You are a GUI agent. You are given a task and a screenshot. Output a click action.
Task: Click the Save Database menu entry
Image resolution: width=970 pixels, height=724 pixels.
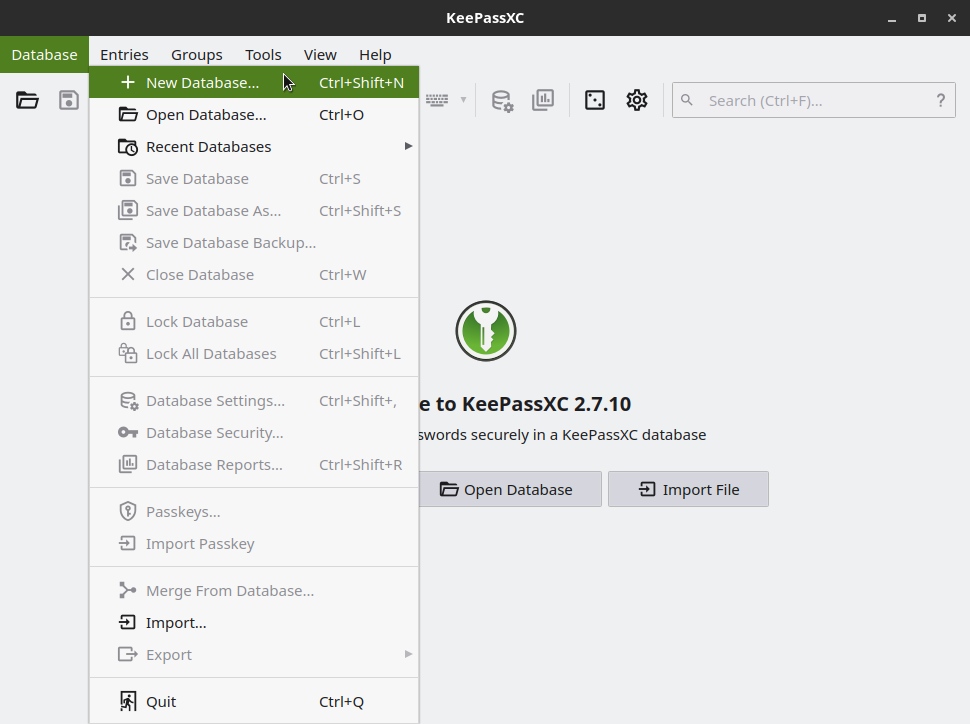(254, 179)
